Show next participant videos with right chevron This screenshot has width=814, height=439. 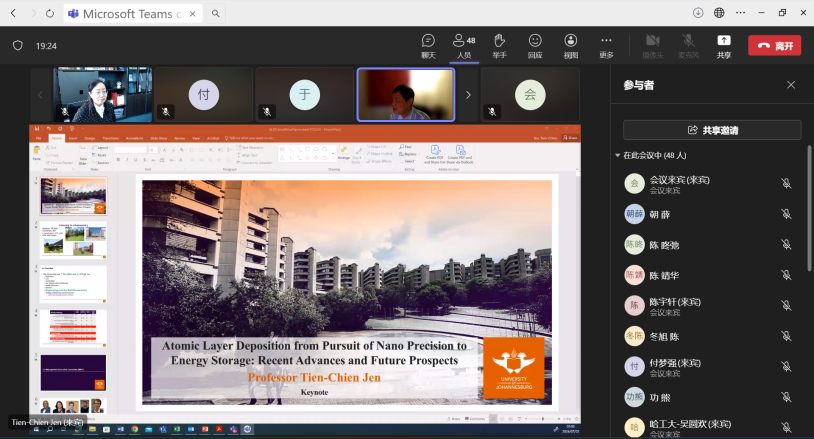click(x=468, y=95)
